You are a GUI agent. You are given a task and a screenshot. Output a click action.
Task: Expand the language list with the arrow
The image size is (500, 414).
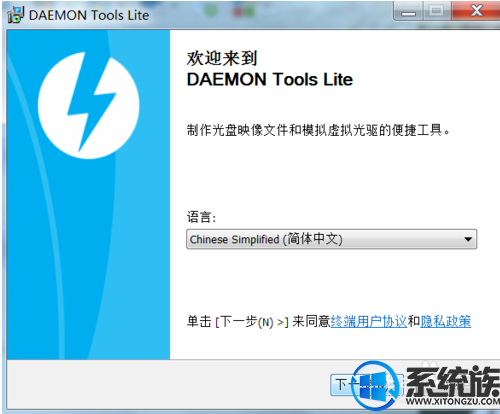coord(468,239)
